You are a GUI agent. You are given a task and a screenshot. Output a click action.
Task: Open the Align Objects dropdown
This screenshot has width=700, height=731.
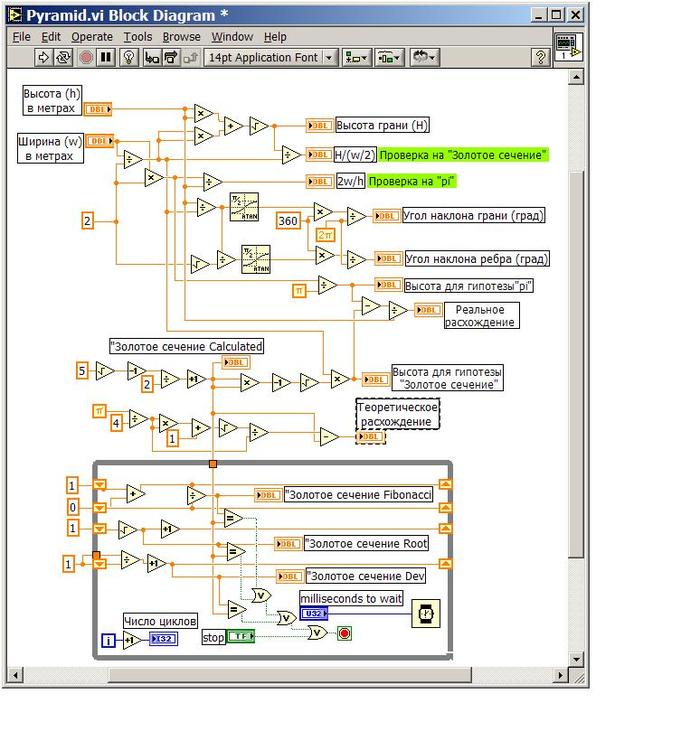point(357,57)
